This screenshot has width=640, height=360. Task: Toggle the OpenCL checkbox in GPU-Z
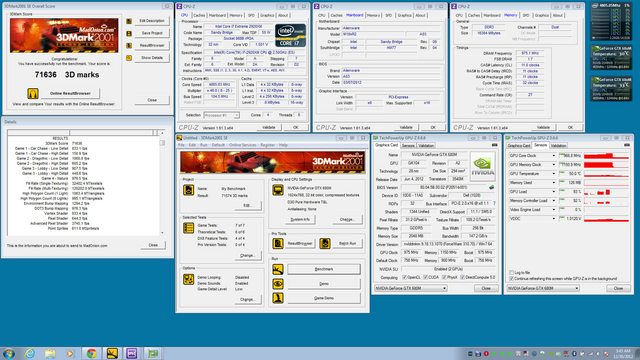(x=404, y=277)
